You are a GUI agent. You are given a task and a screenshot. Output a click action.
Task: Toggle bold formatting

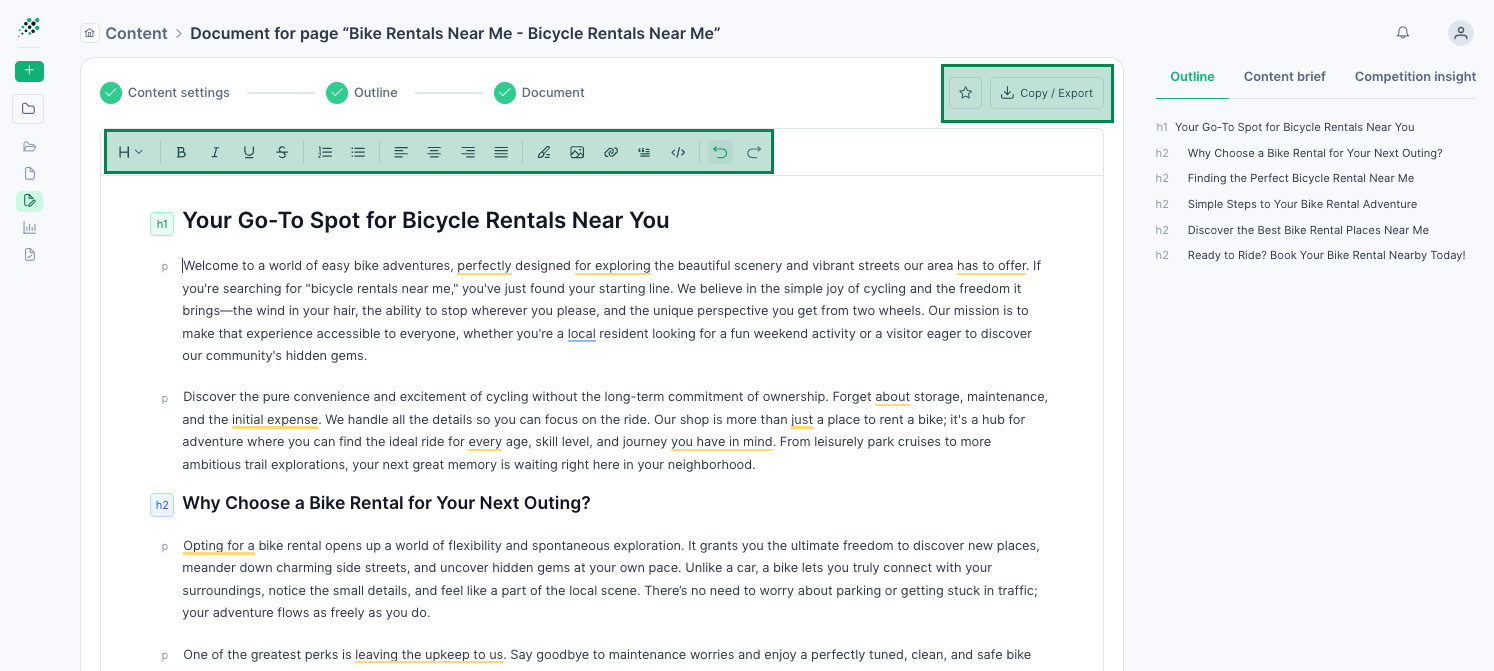pos(181,152)
